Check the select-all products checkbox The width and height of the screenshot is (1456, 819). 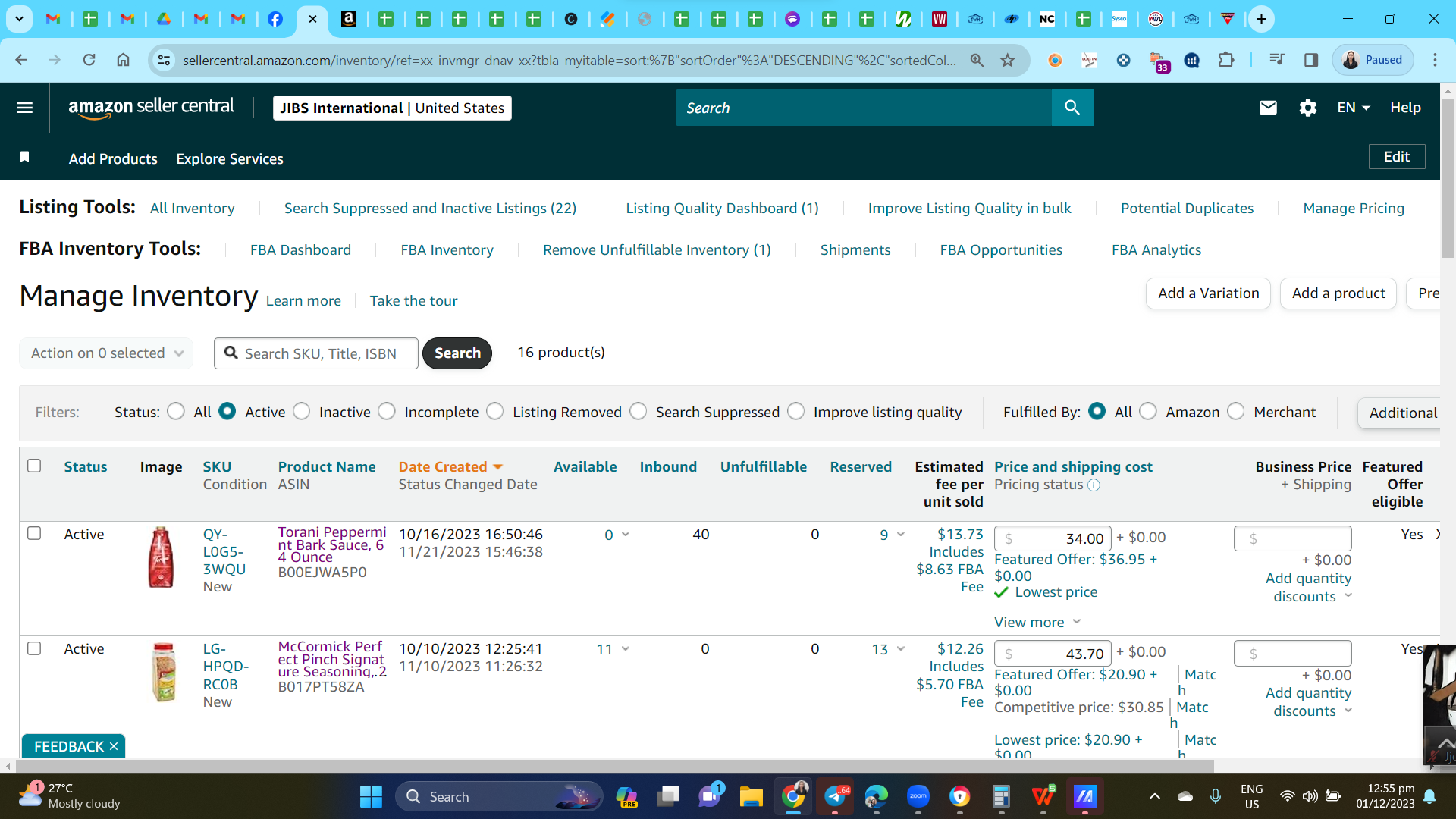click(x=34, y=466)
